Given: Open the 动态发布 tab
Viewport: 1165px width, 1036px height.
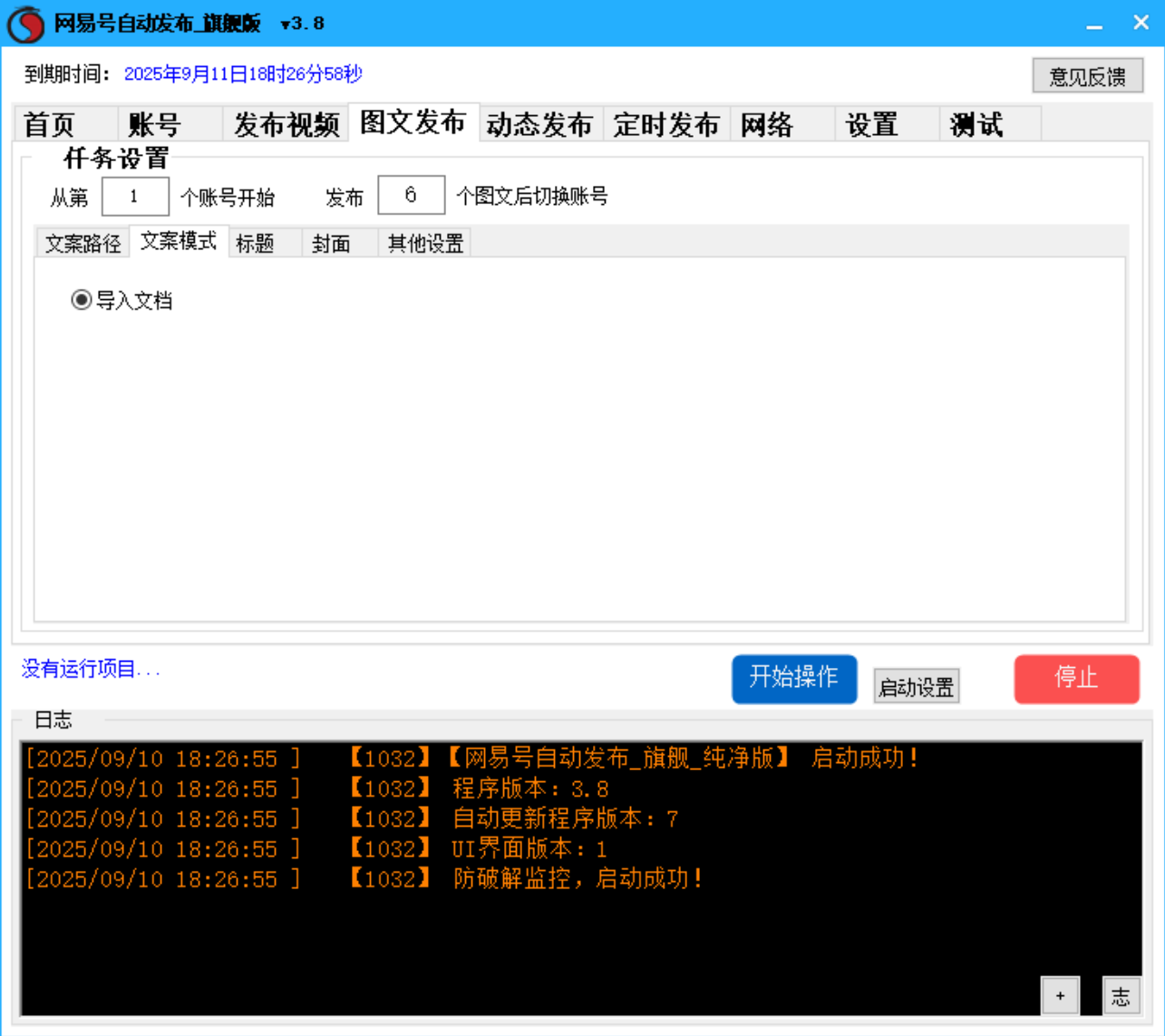Looking at the screenshot, I should click(x=541, y=124).
